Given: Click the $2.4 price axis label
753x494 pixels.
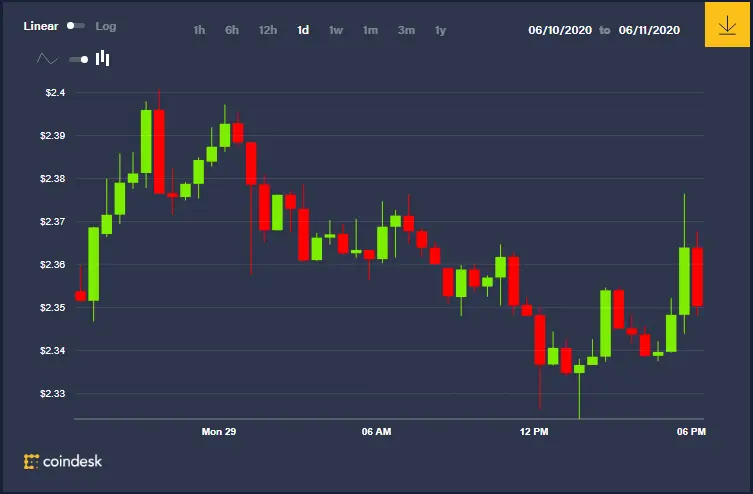Looking at the screenshot, I should click(55, 93).
